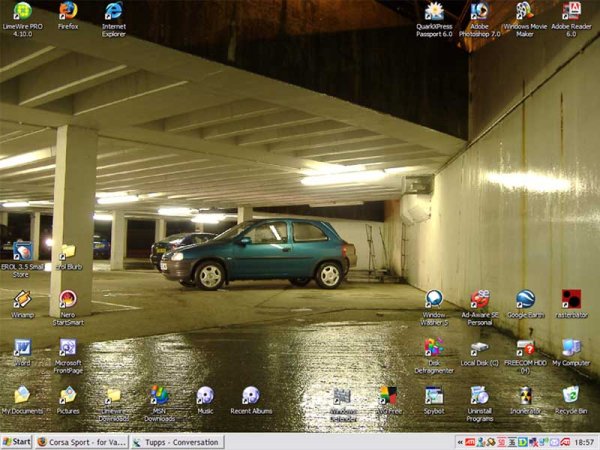The width and height of the screenshot is (600, 450).
Task: Select the Google Earth icon
Action: (525, 299)
